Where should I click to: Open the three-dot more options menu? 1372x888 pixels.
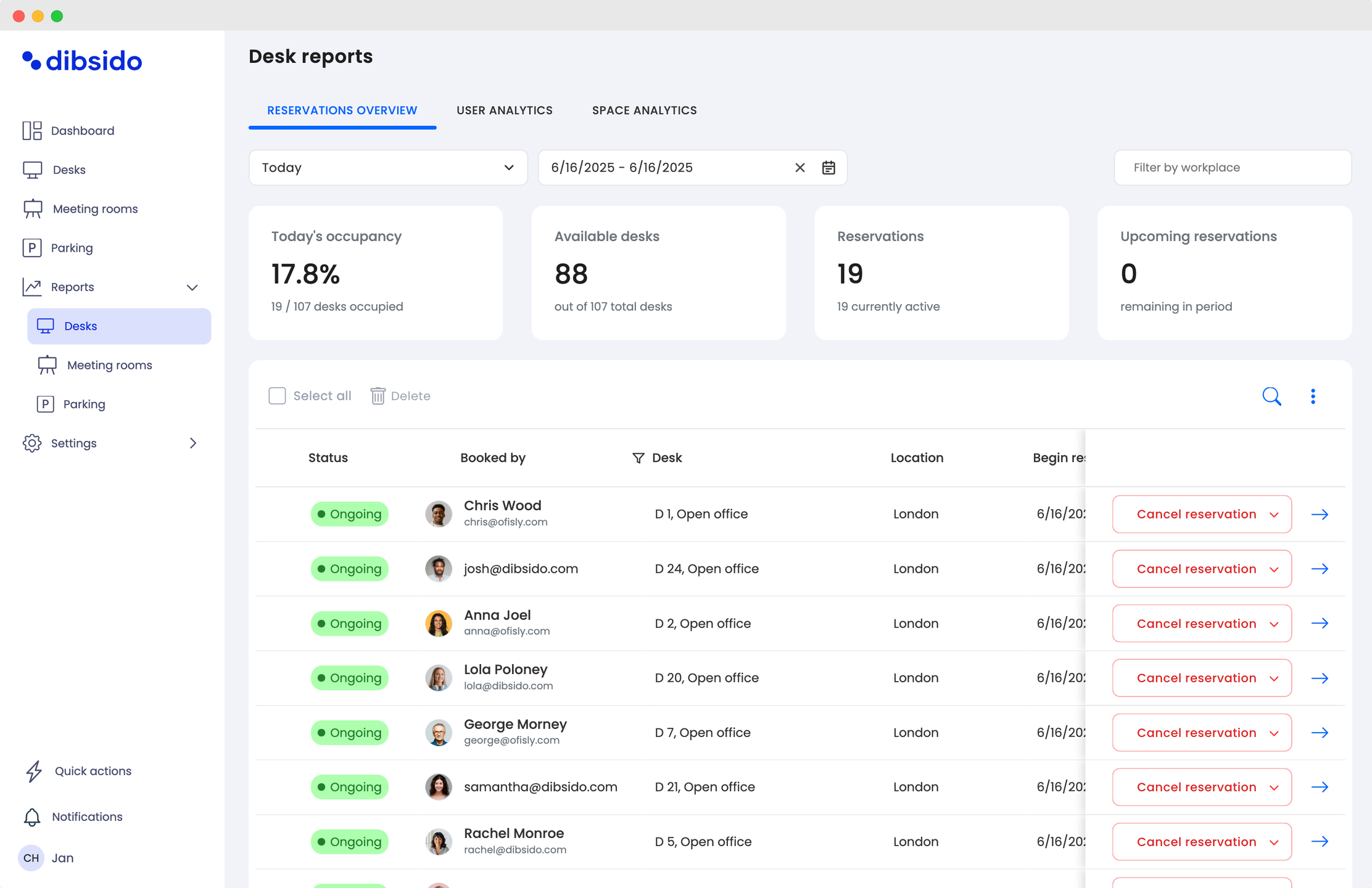(x=1313, y=396)
